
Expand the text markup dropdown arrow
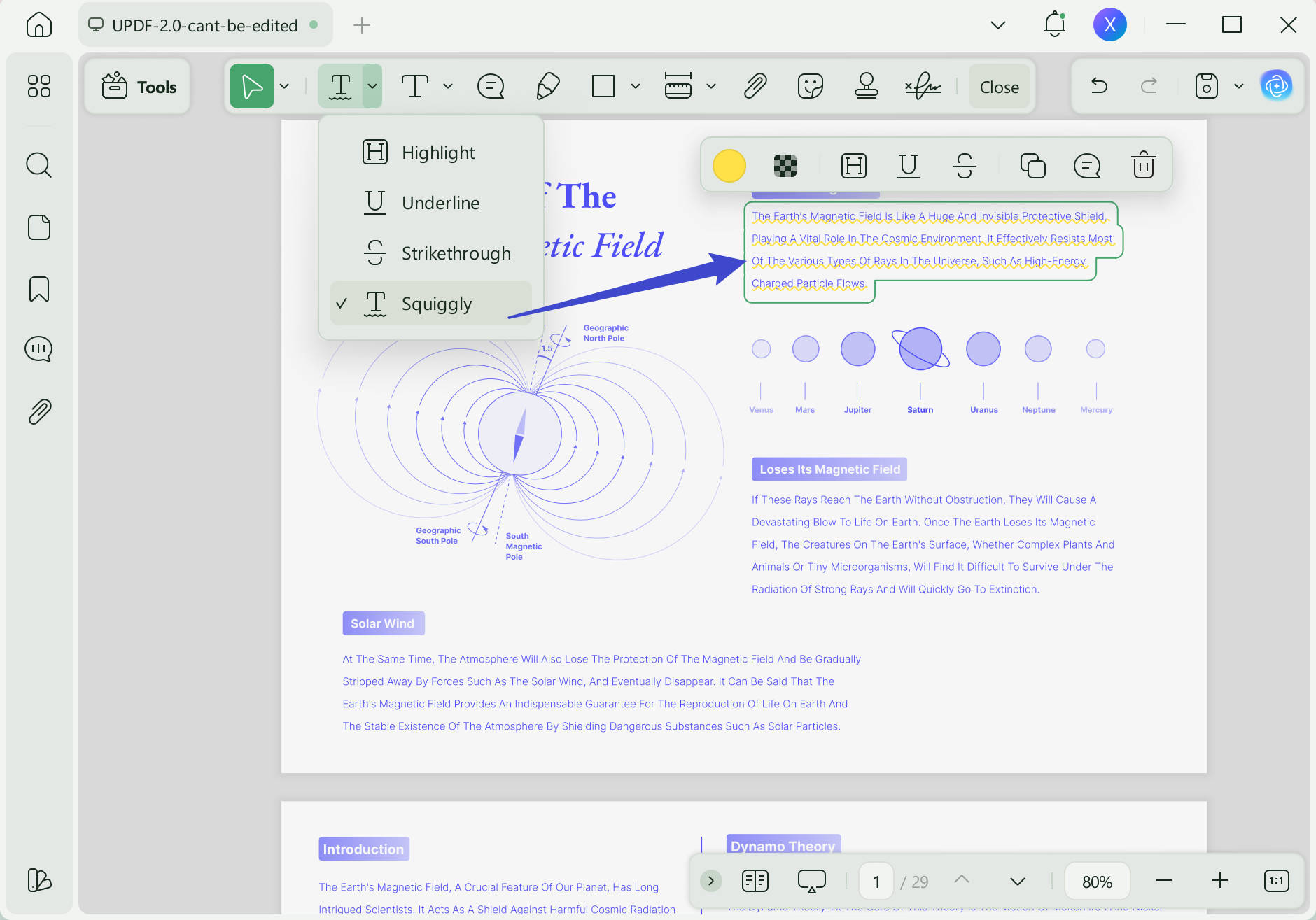coord(373,87)
